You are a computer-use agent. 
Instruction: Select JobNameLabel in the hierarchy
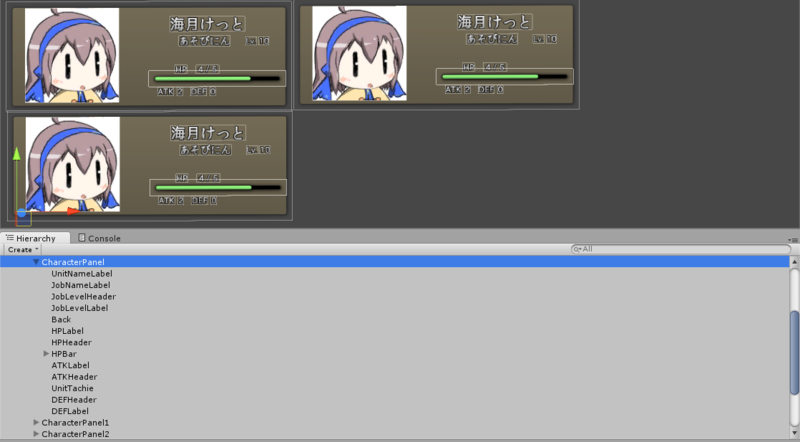[x=81, y=285]
